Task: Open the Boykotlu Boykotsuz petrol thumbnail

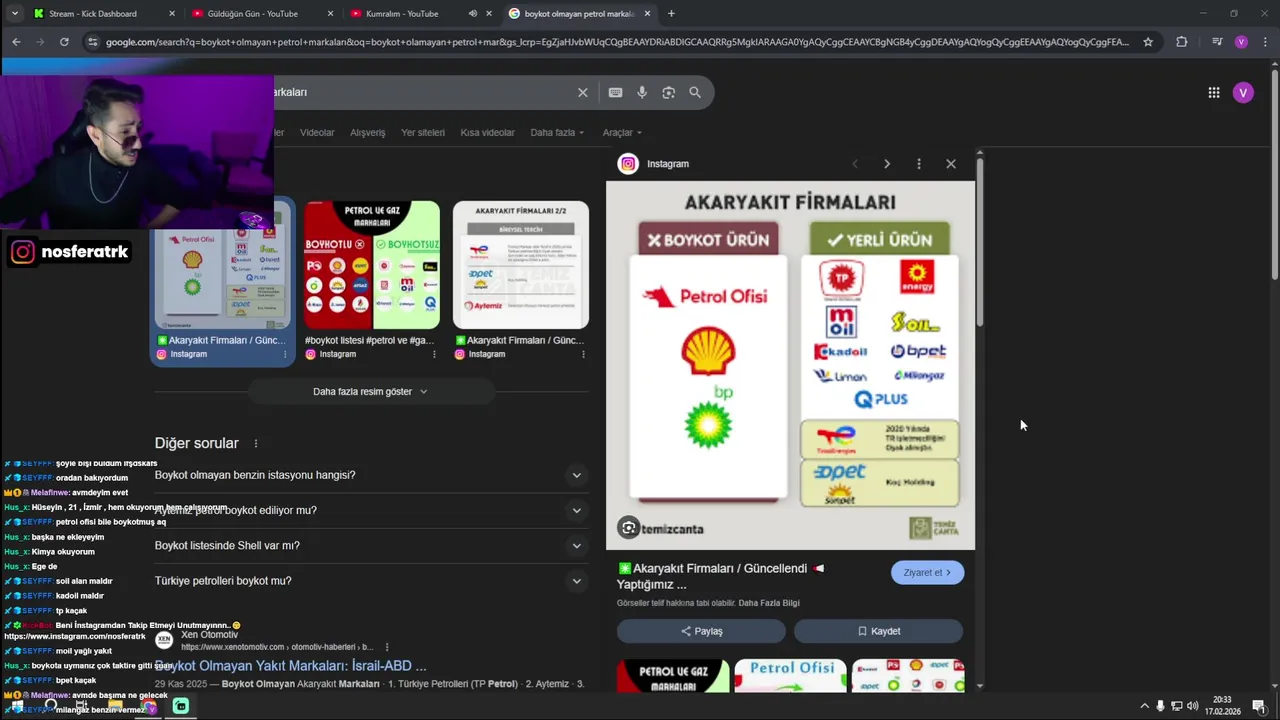Action: pyautogui.click(x=372, y=265)
